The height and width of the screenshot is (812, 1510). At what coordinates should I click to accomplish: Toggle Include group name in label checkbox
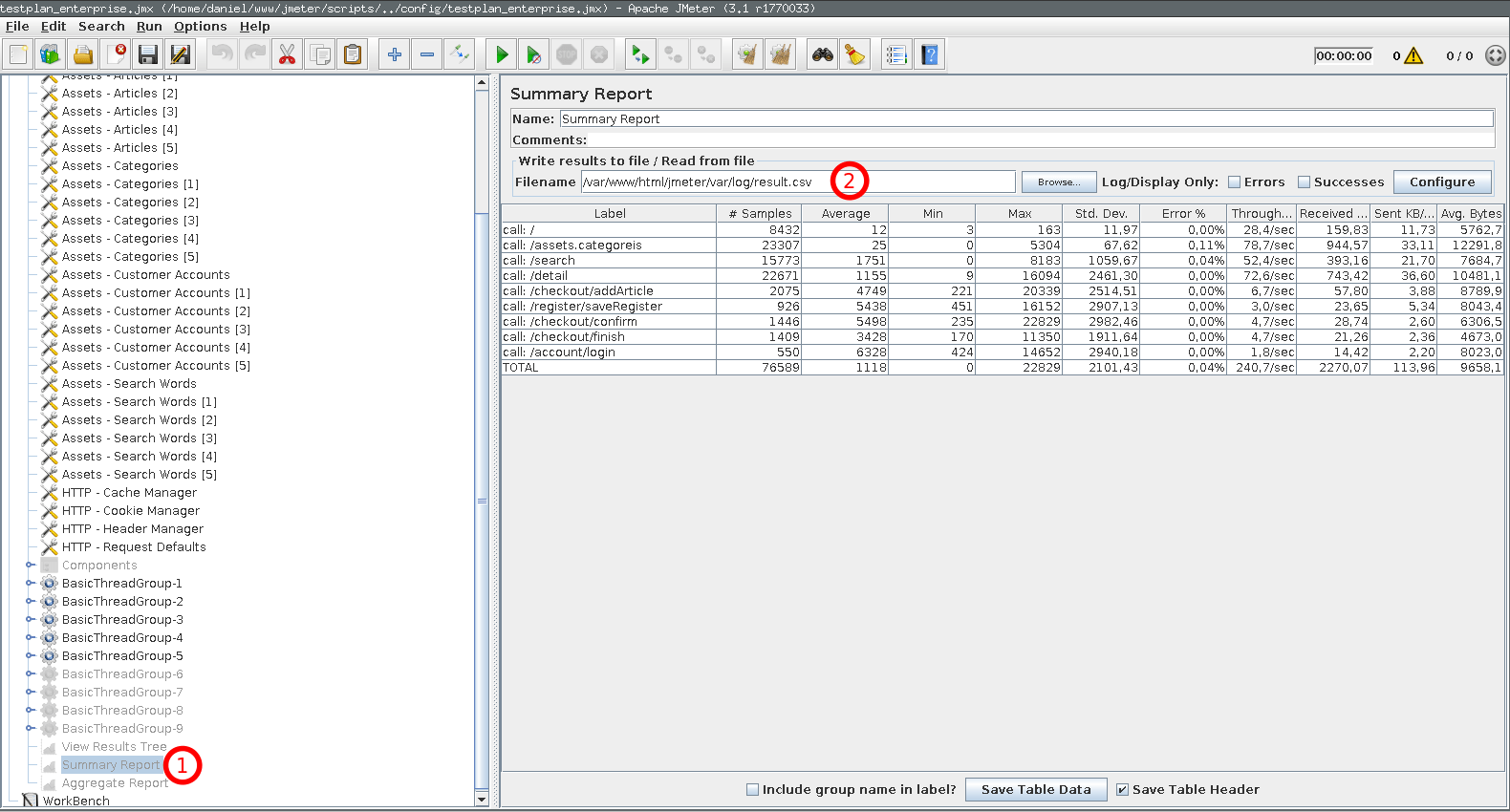click(752, 790)
